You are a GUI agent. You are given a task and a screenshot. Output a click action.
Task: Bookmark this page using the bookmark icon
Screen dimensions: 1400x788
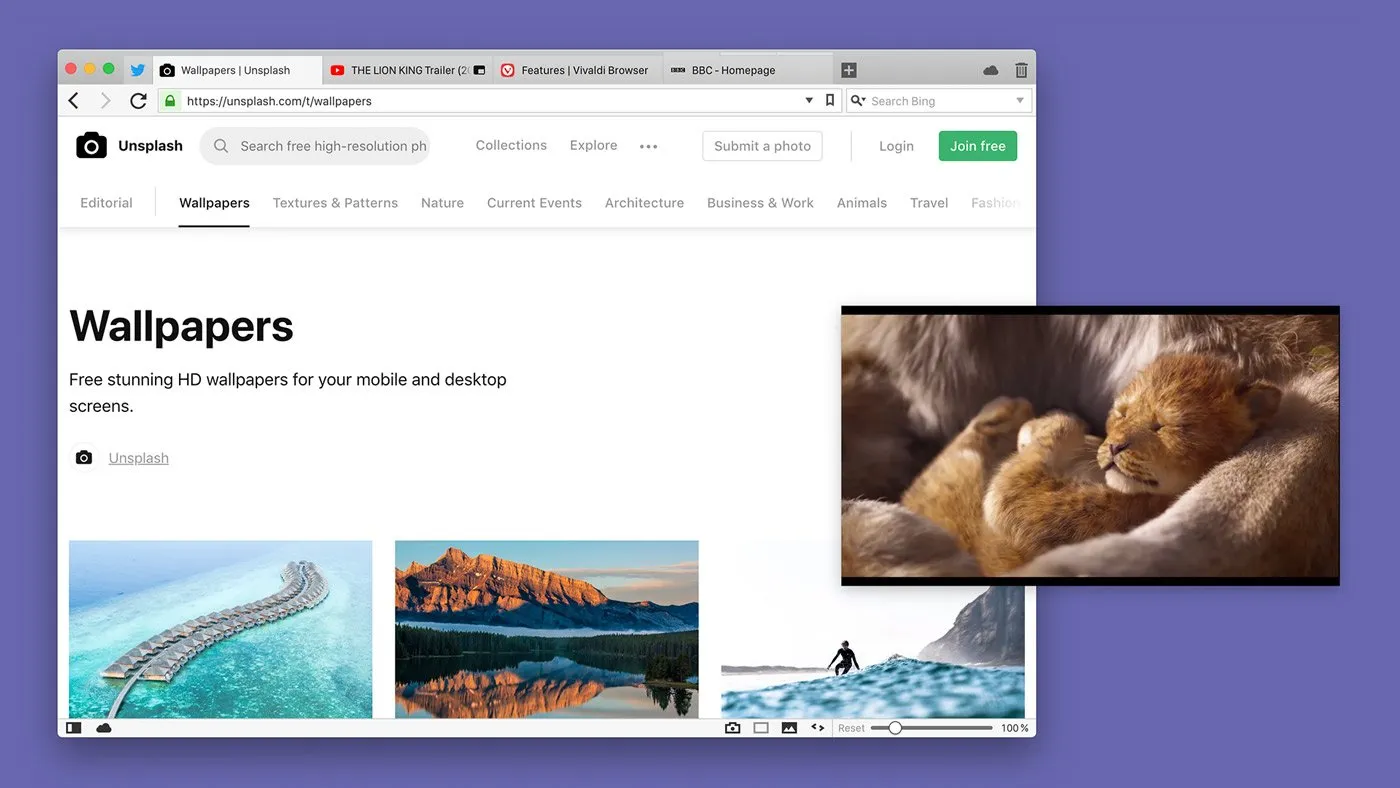[829, 101]
